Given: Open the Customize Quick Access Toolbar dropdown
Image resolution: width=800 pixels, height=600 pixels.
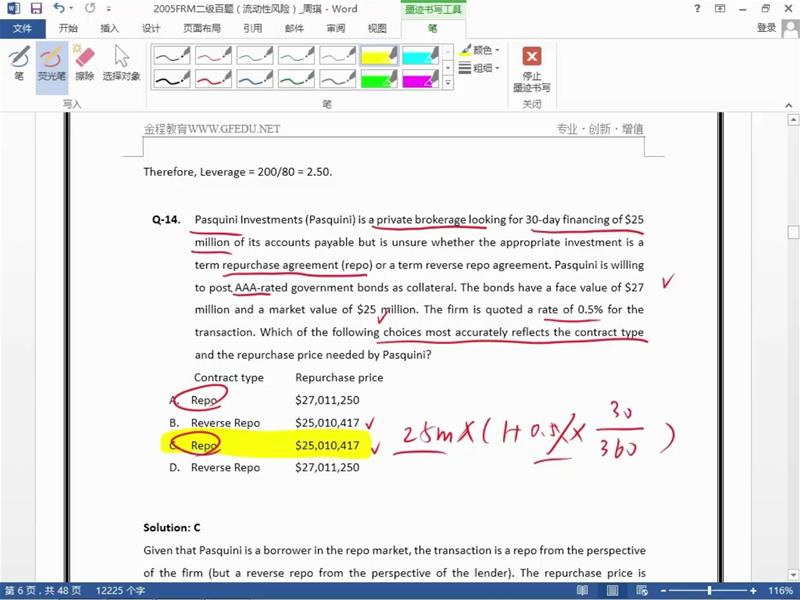Looking at the screenshot, I should (x=109, y=9).
